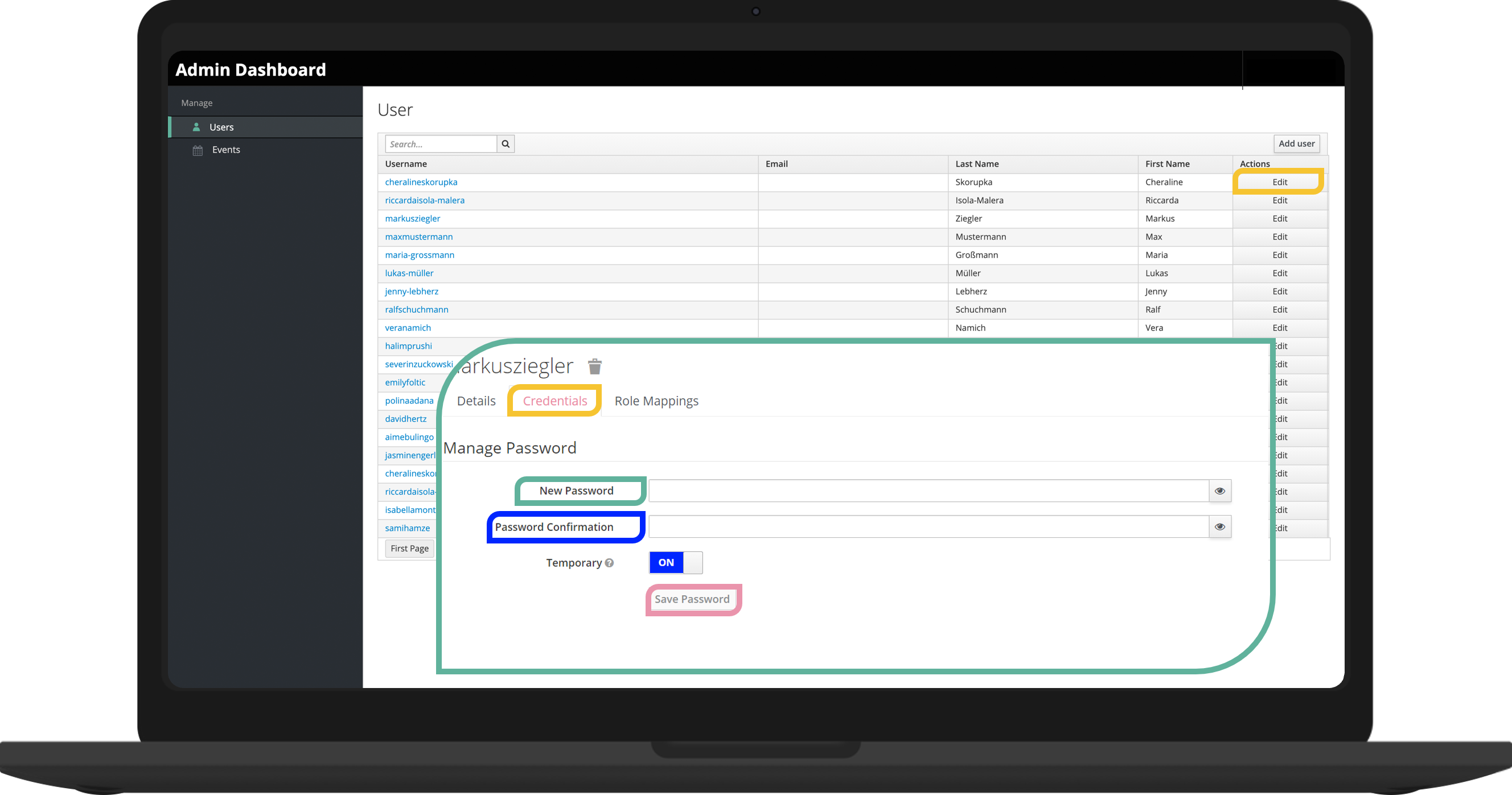Image resolution: width=1512 pixels, height=795 pixels.
Task: Click the search magnifier icon
Action: [x=506, y=144]
